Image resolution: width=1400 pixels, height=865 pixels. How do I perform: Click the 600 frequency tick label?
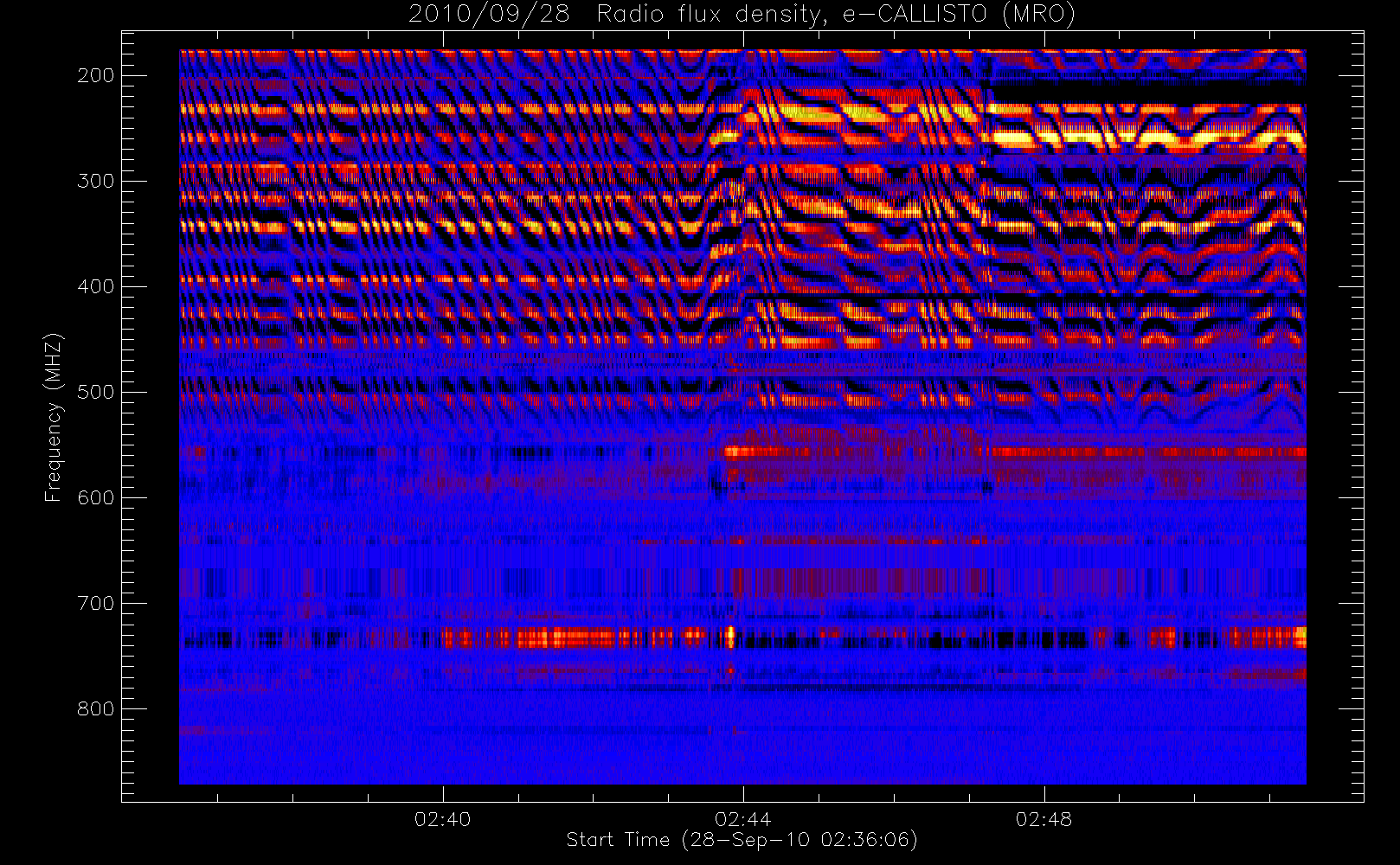coord(96,497)
